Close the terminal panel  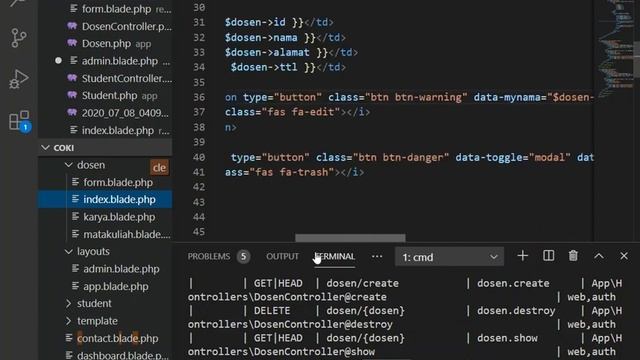pos(624,256)
